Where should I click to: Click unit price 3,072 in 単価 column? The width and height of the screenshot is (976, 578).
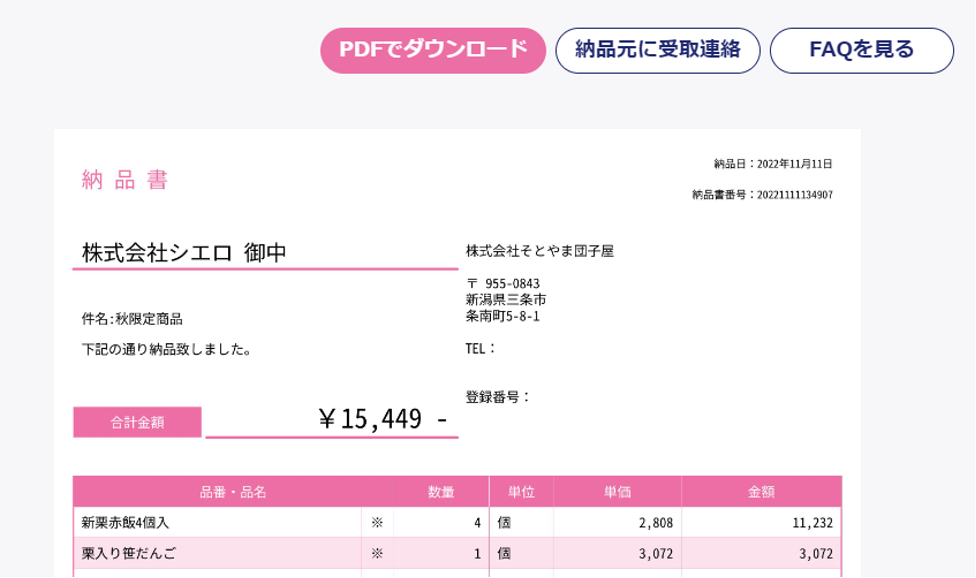tap(656, 553)
